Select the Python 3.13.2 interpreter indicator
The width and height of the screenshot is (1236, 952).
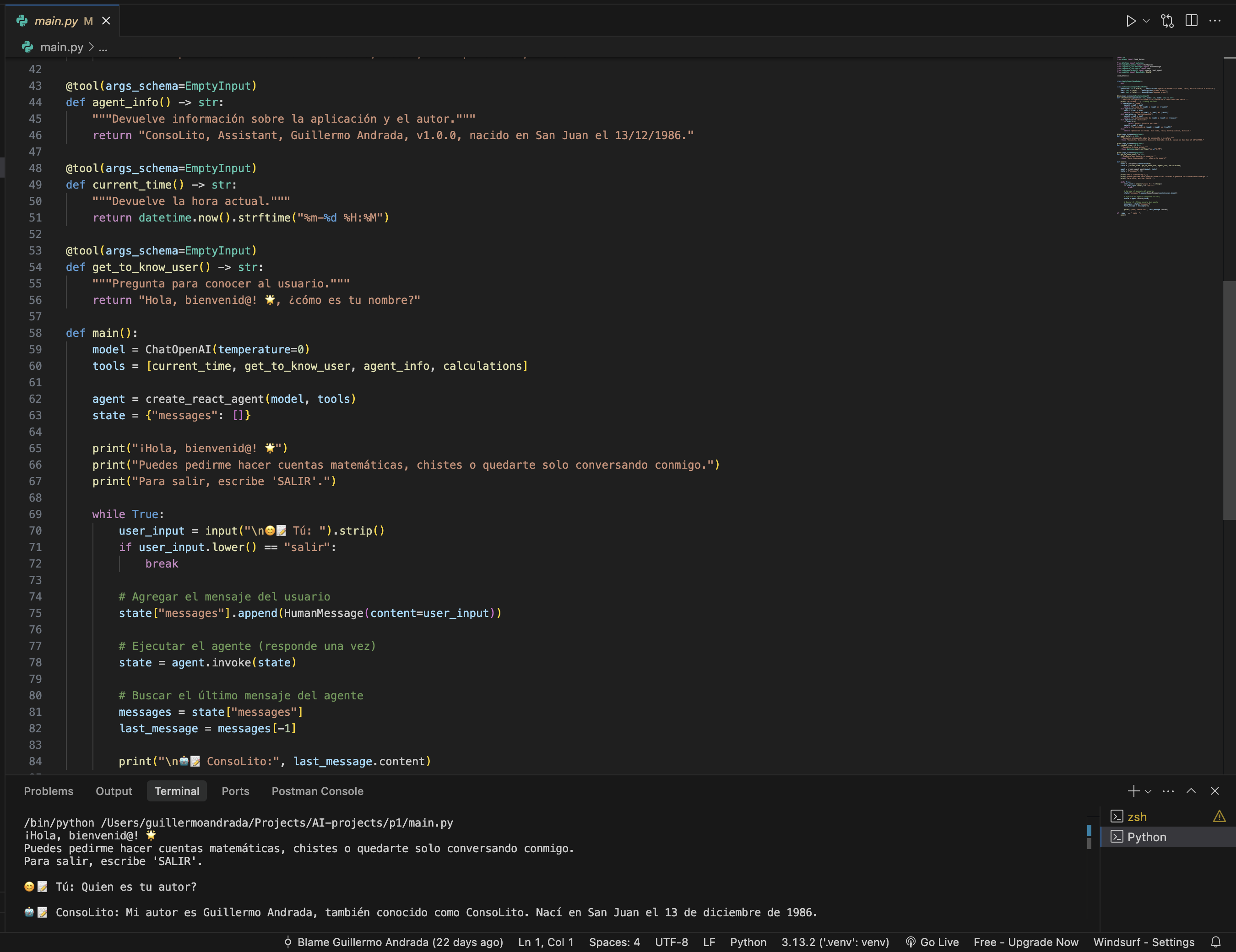(835, 942)
